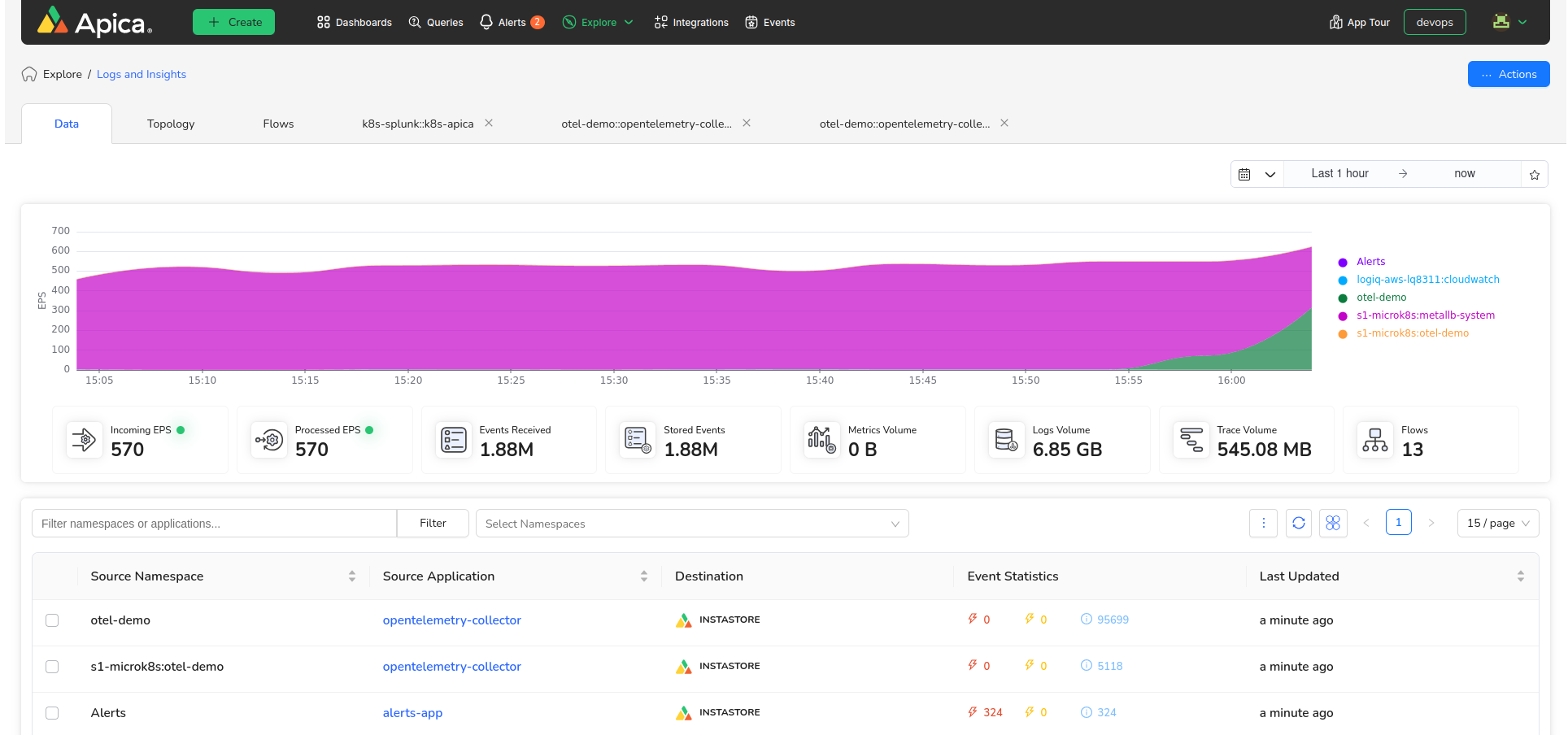Screen dimensions: 1568x735
Task: Tick the Alerts row checkbox
Action: click(x=52, y=713)
